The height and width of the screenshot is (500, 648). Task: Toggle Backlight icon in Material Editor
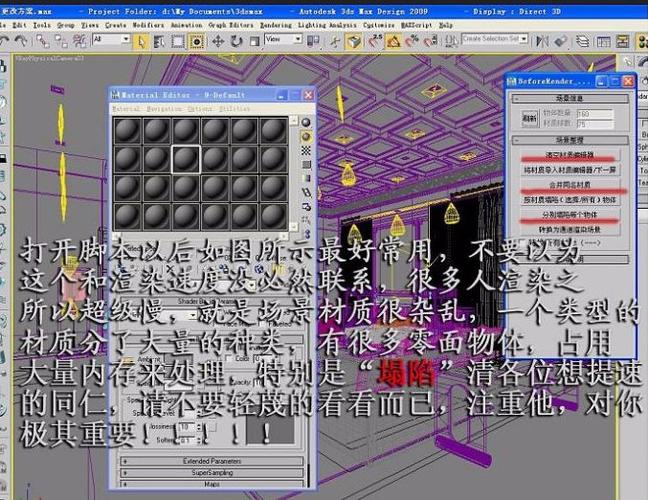point(306,136)
